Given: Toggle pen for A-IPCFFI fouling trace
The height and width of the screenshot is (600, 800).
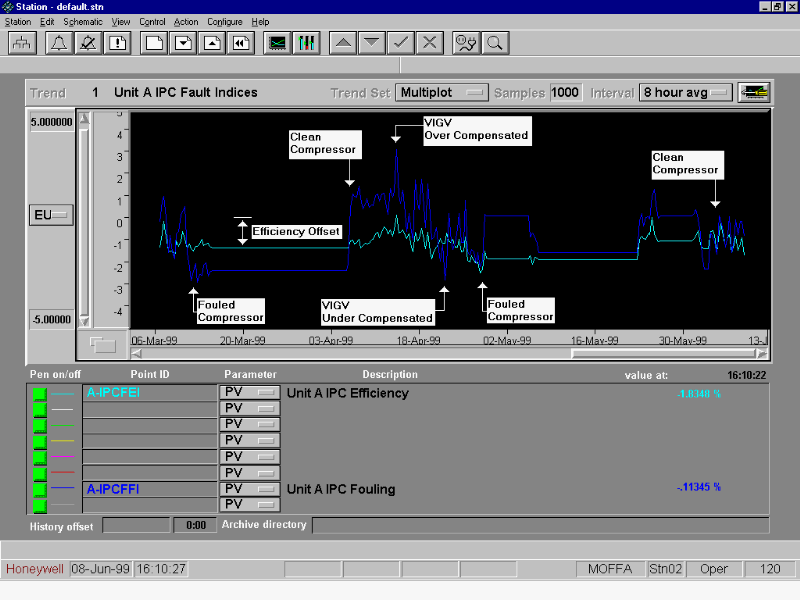Looking at the screenshot, I should click(x=40, y=489).
